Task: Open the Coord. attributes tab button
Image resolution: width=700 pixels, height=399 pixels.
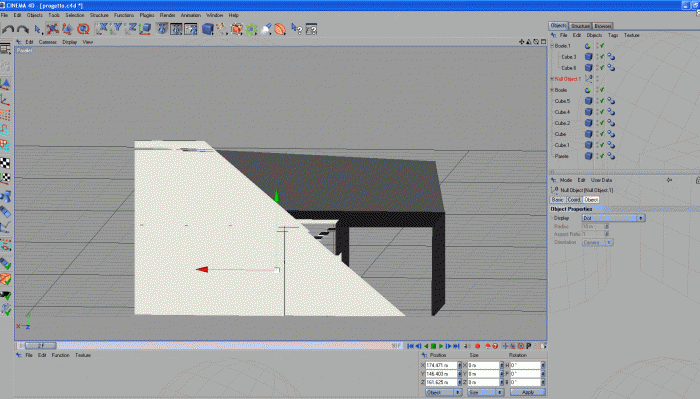Action: 574,200
